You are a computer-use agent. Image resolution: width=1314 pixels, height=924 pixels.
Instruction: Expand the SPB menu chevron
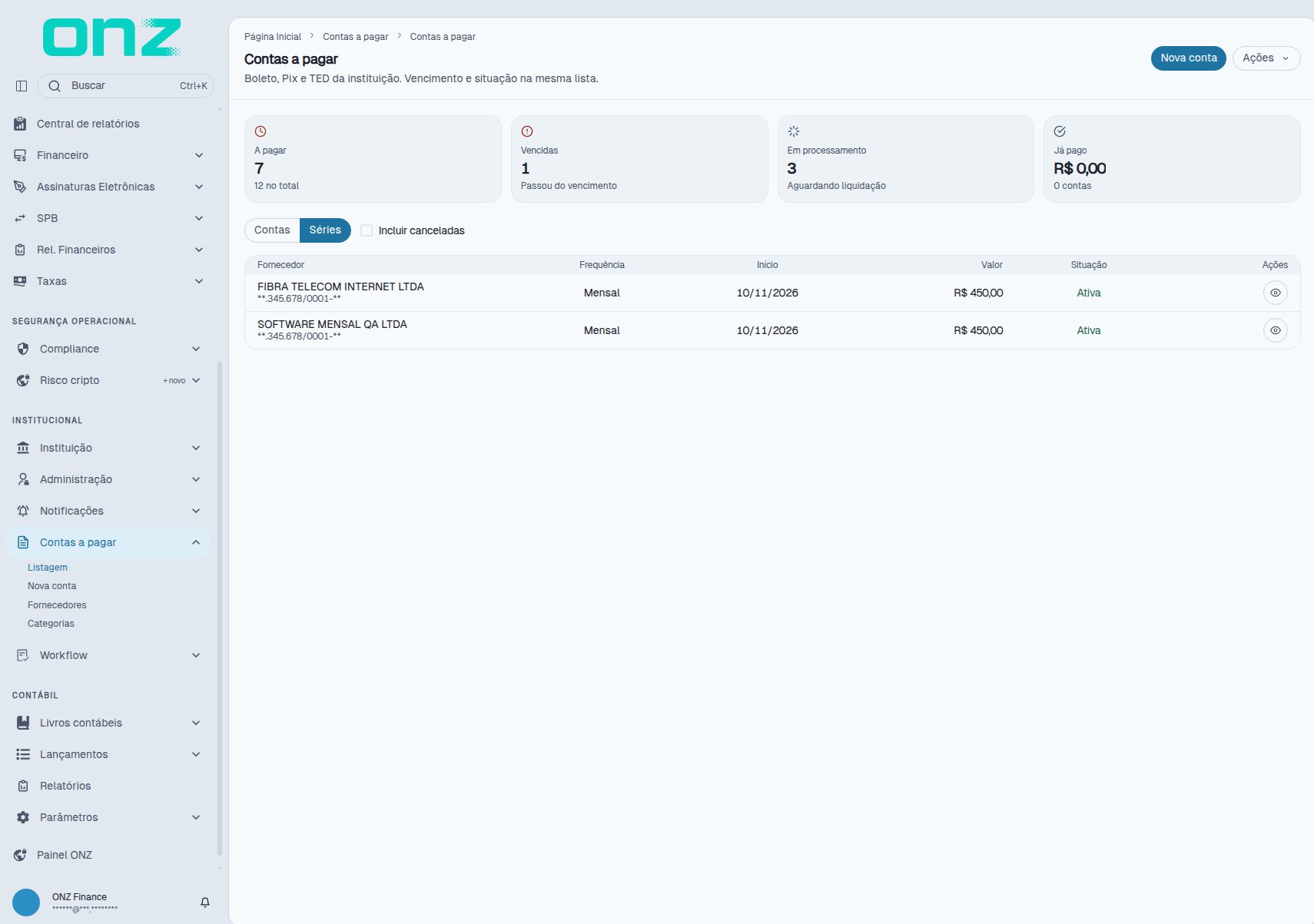click(x=199, y=218)
